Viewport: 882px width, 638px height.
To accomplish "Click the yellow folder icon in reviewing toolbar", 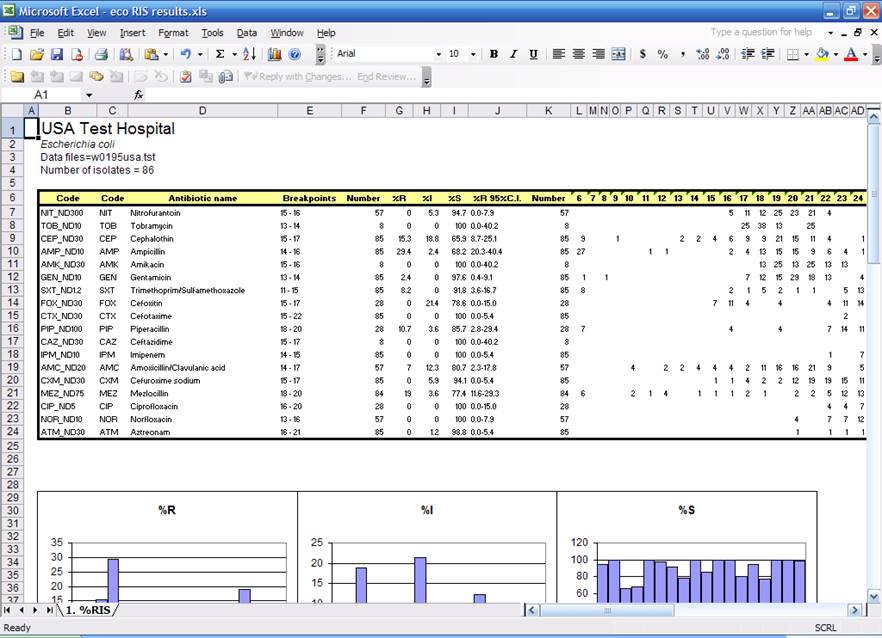I will point(17,77).
